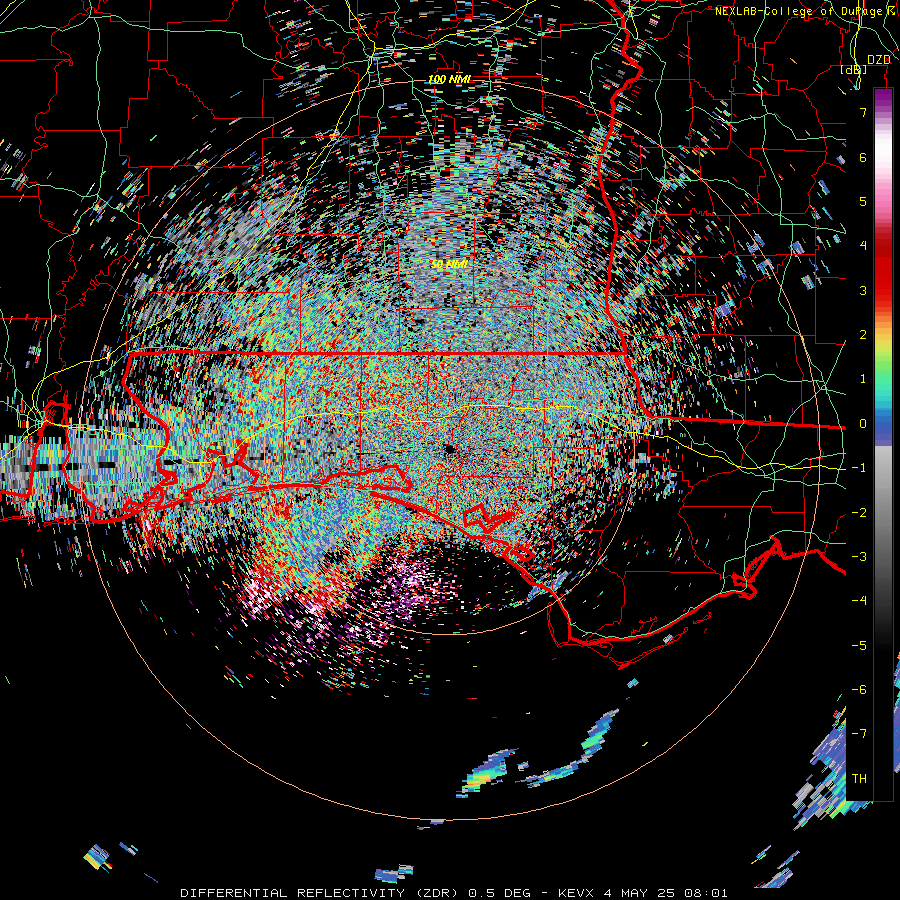
Task: Click the black radar site dot at the map center
Action: click(x=449, y=449)
